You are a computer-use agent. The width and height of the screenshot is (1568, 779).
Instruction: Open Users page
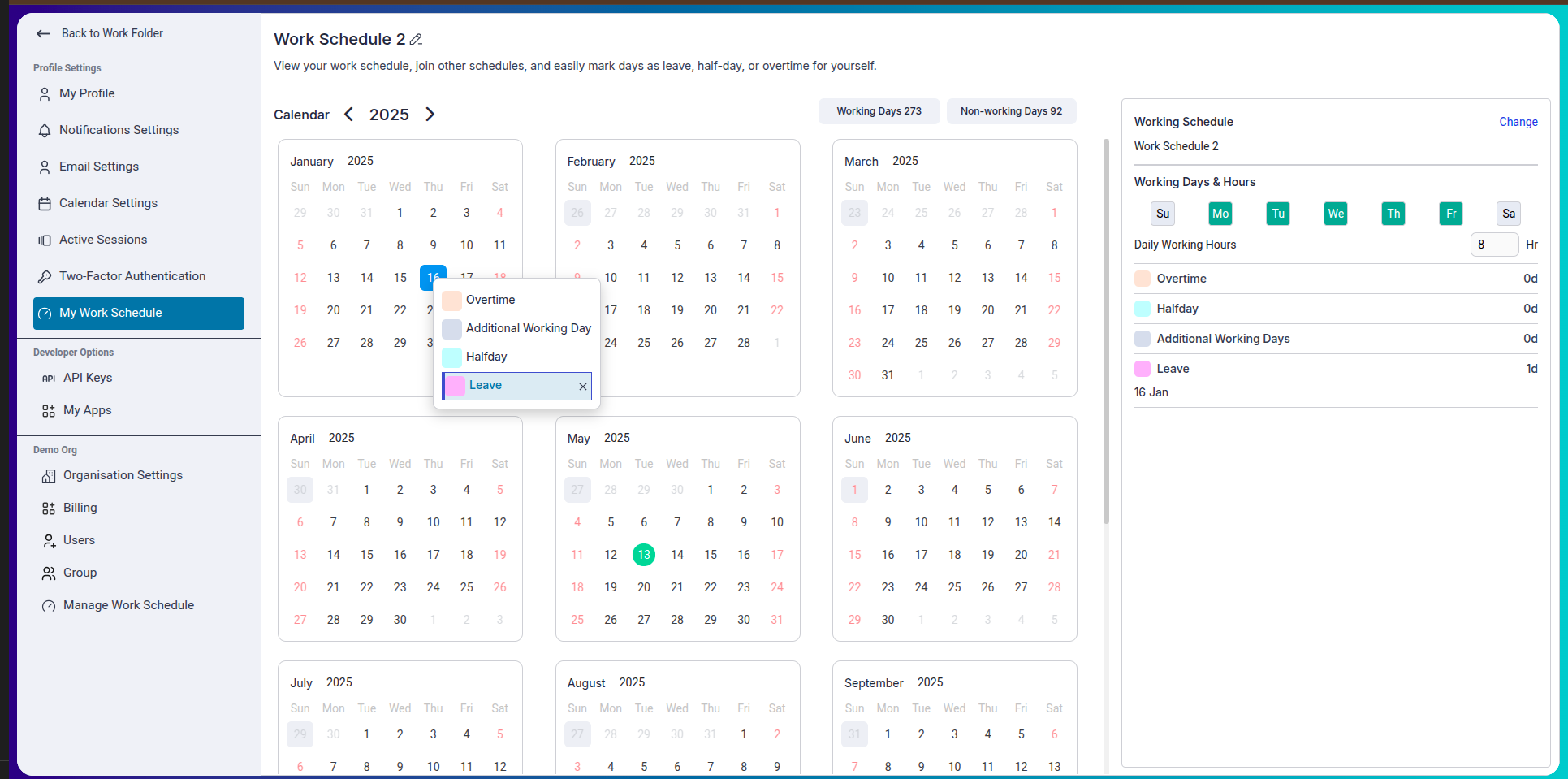pyautogui.click(x=79, y=540)
